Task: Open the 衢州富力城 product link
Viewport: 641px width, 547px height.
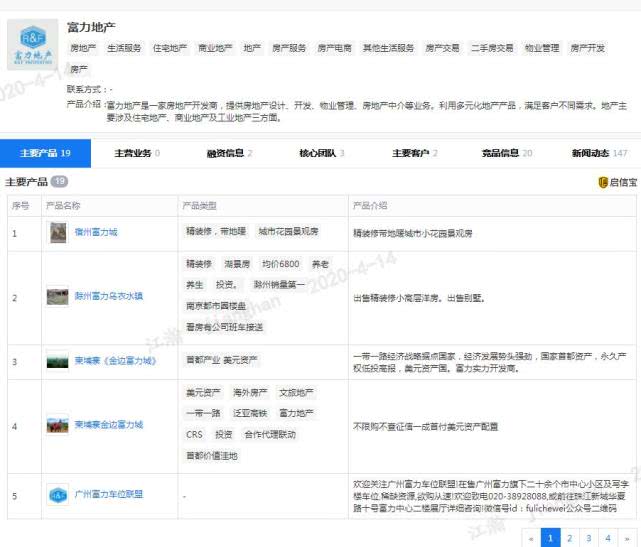Action: tap(96, 232)
